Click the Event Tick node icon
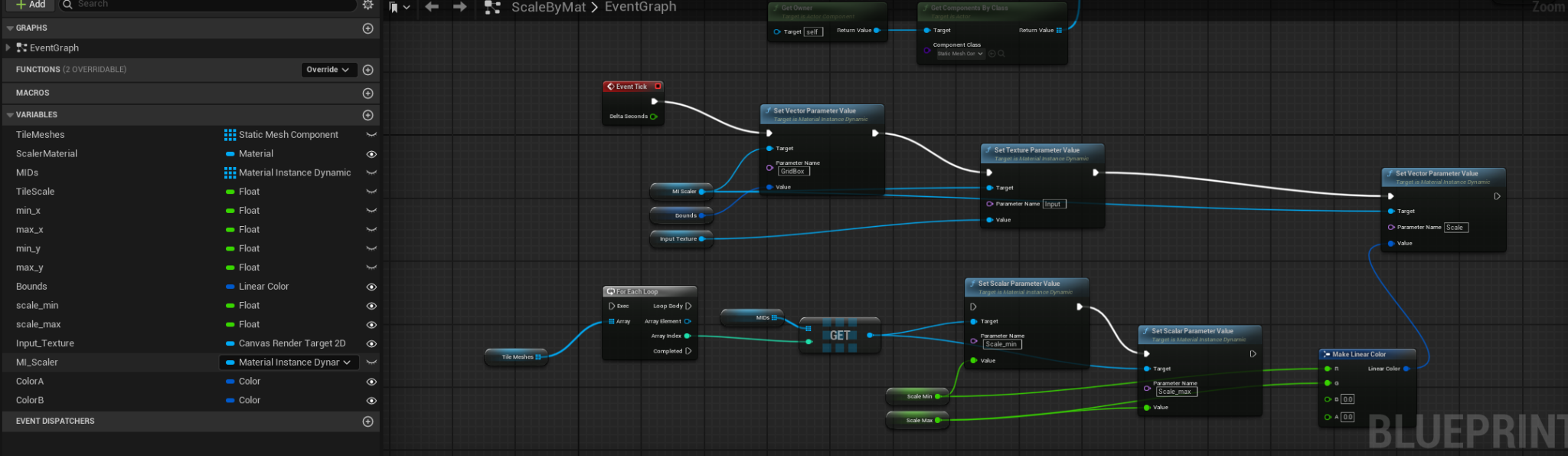This screenshot has width=1568, height=456. [611, 87]
